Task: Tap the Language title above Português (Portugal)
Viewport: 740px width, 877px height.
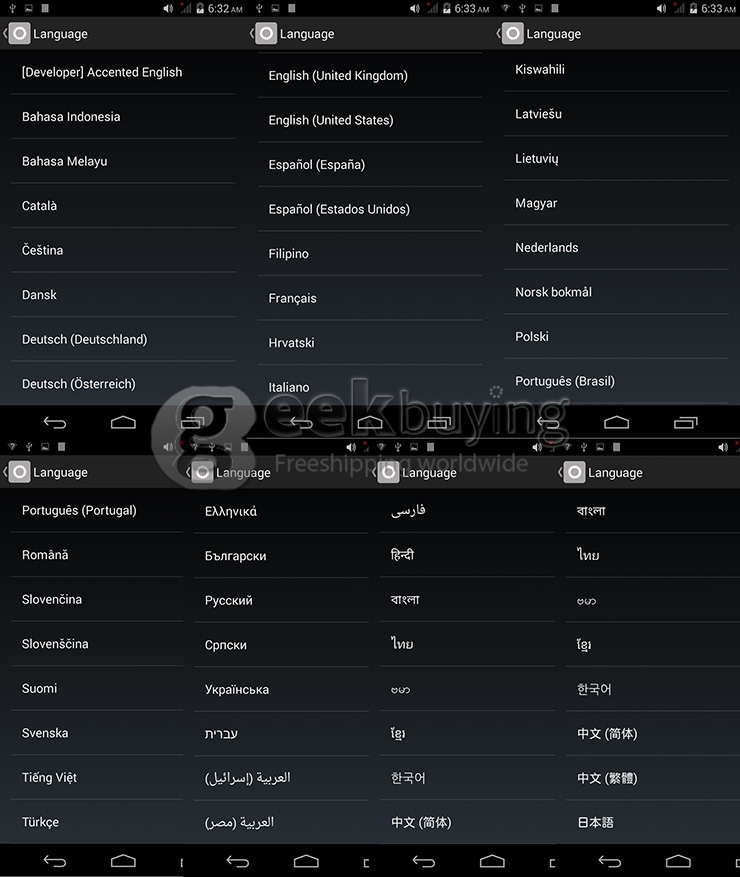Action: [x=60, y=473]
